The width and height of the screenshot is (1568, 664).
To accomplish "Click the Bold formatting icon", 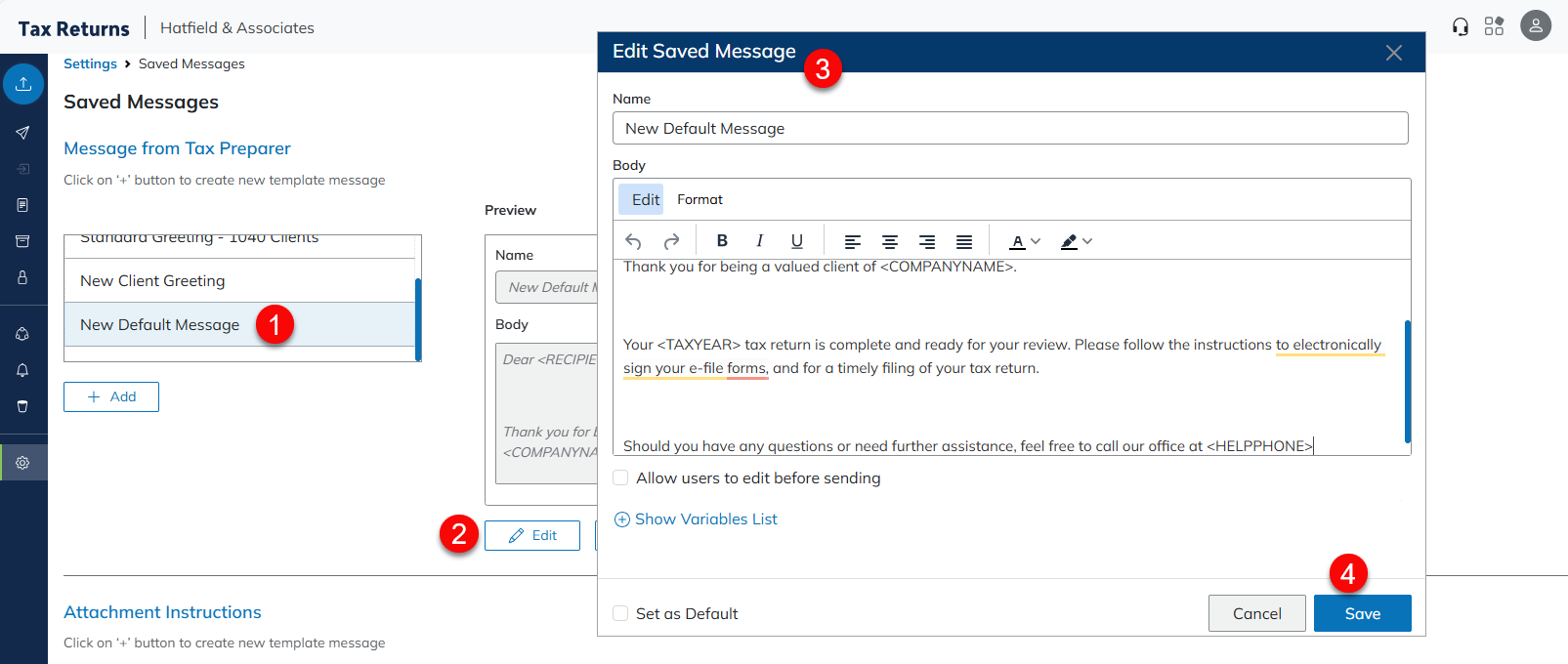I will tap(722, 241).
